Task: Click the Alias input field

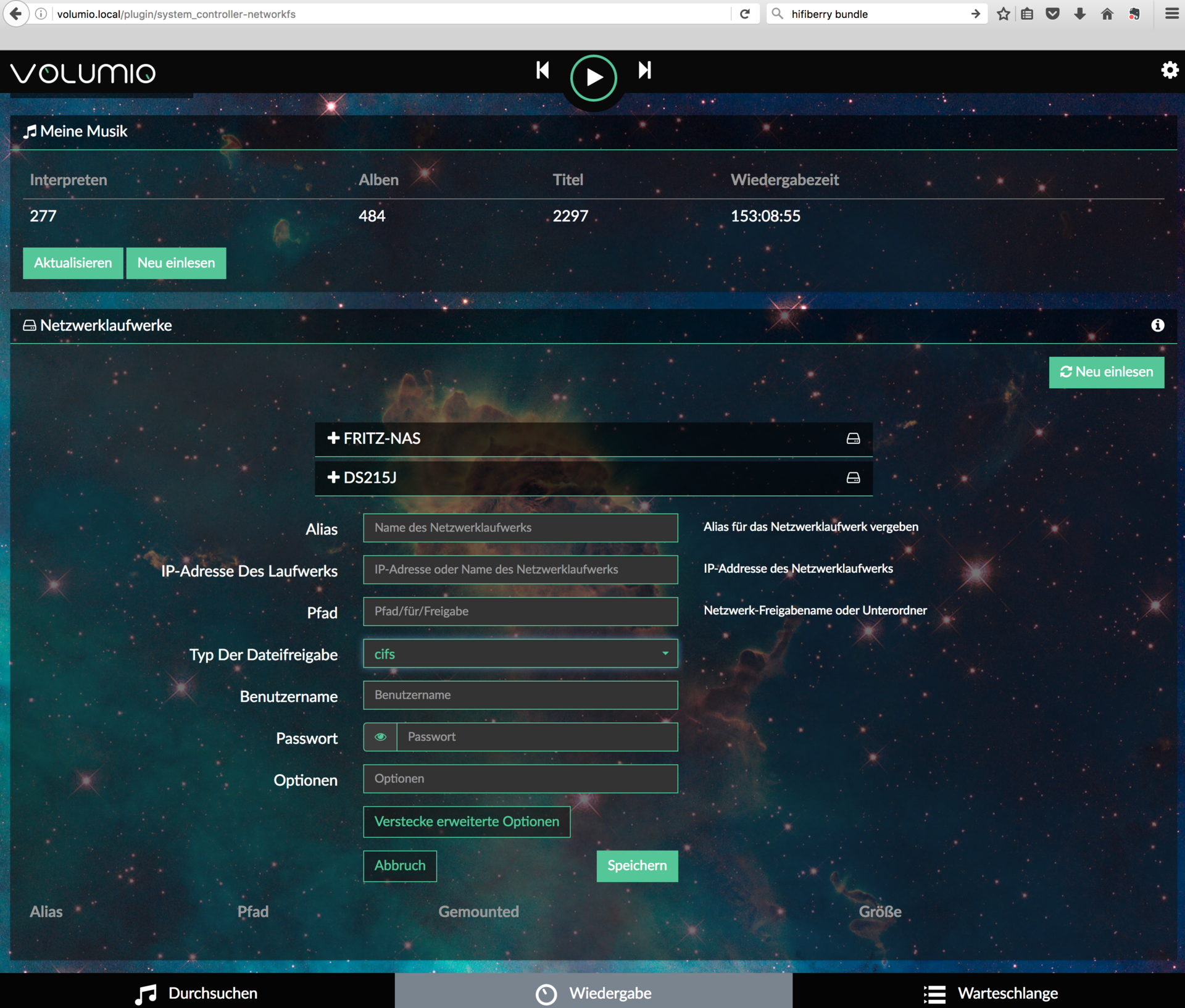Action: coord(520,528)
